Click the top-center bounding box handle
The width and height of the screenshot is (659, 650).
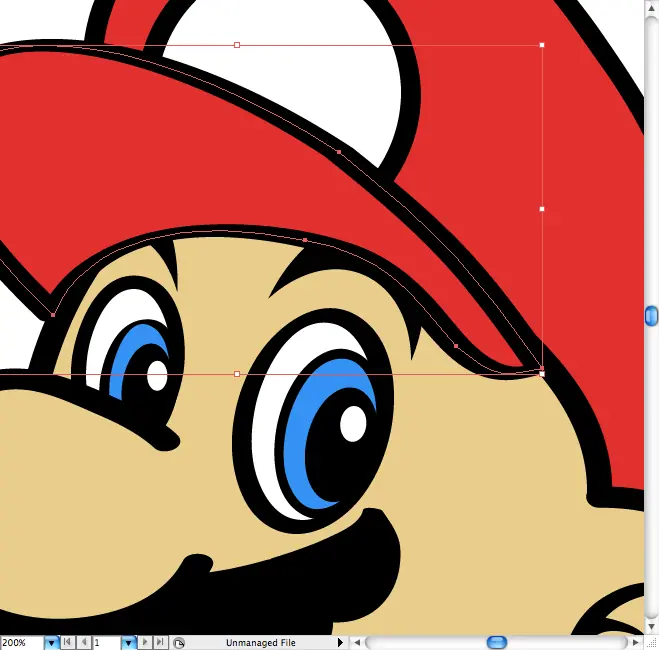pos(237,45)
